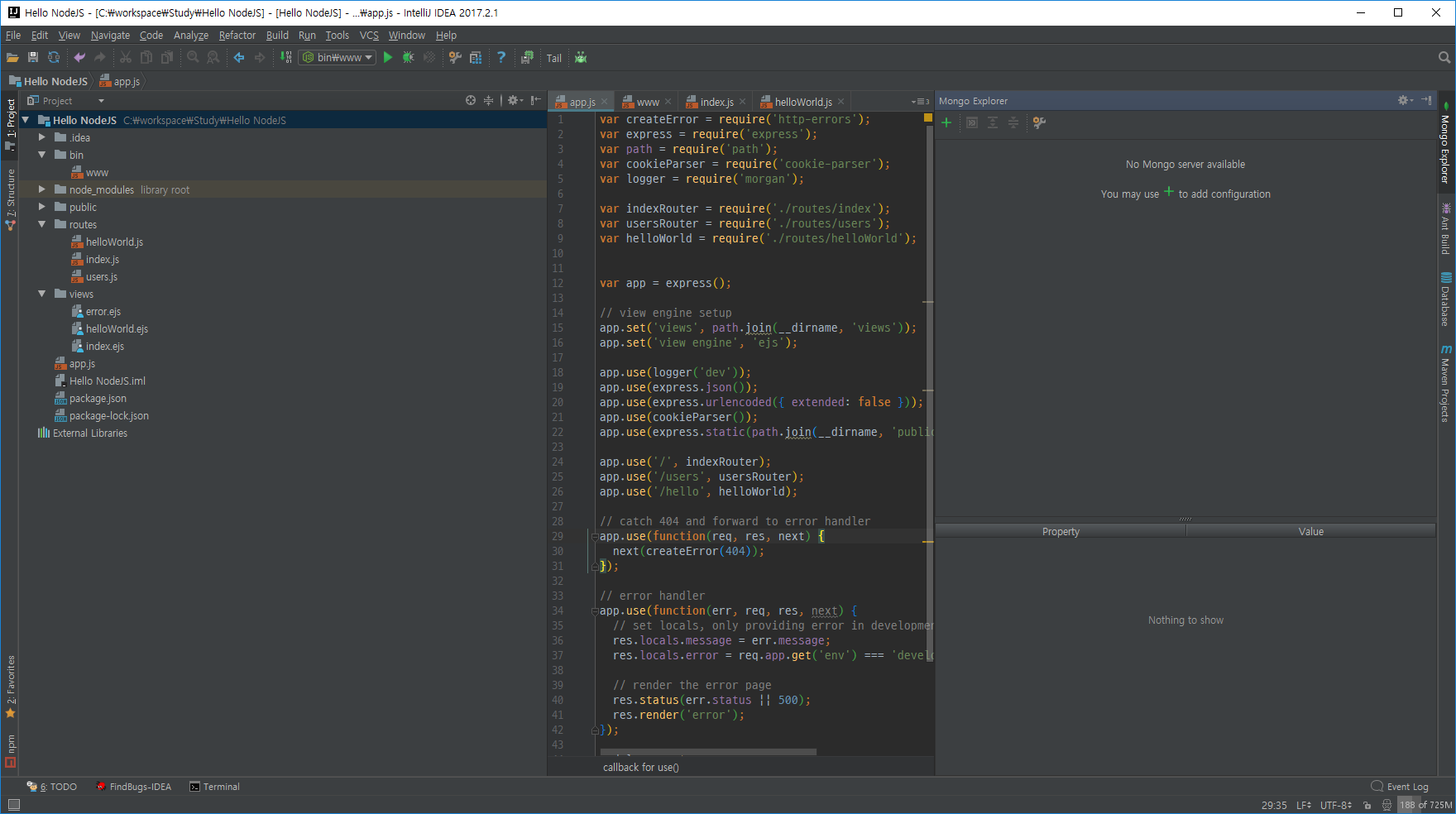Viewport: 1456px width, 814px height.
Task: Click the Save All disk icon
Action: tap(33, 58)
